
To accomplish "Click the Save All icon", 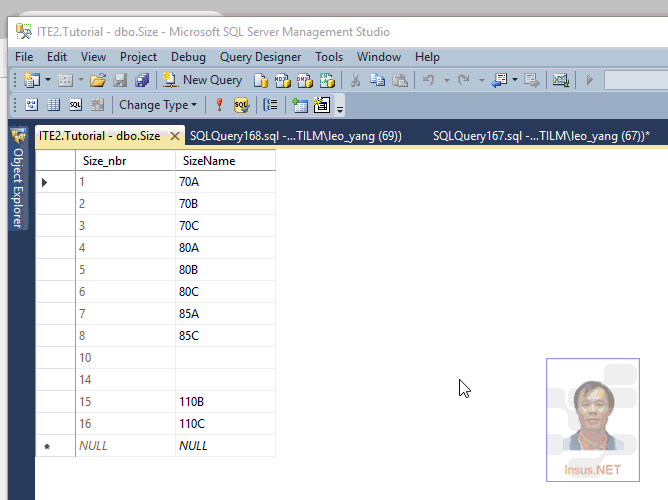I will 142,80.
